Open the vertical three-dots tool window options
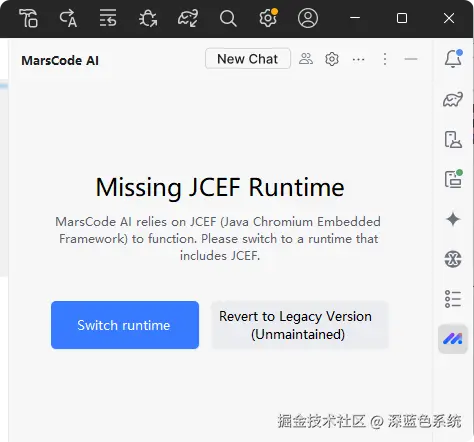The width and height of the screenshot is (474, 442). (385, 59)
